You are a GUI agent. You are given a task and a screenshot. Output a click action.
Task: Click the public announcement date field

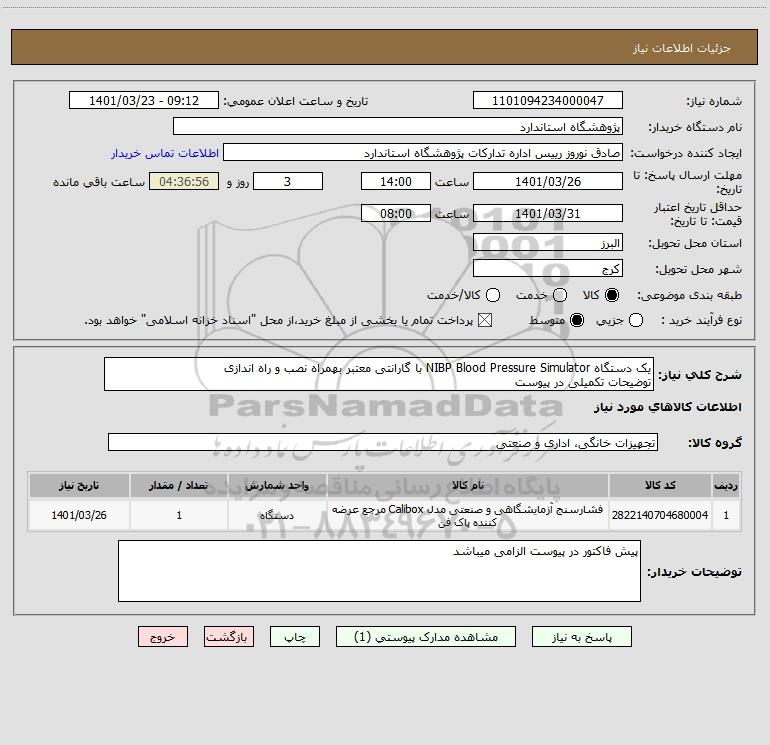[x=143, y=100]
